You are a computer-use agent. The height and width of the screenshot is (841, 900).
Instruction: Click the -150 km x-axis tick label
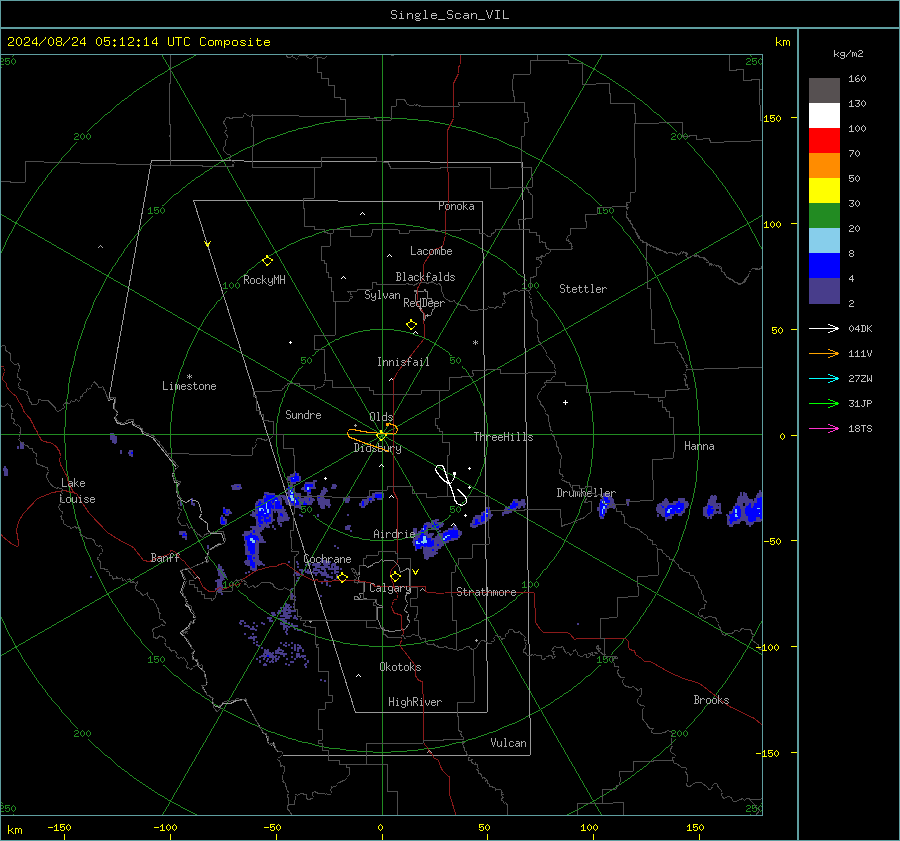point(59,827)
